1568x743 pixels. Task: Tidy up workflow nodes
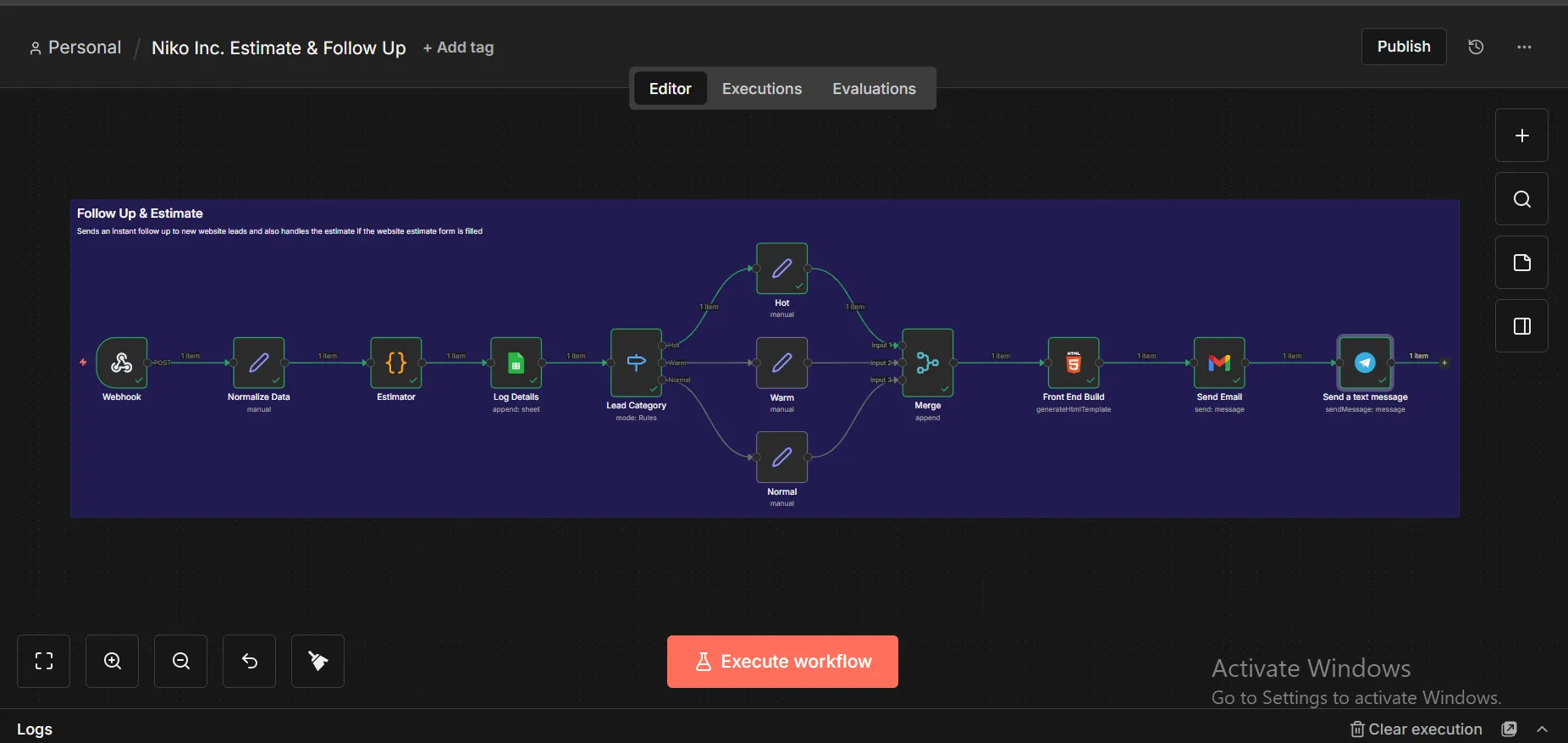318,661
